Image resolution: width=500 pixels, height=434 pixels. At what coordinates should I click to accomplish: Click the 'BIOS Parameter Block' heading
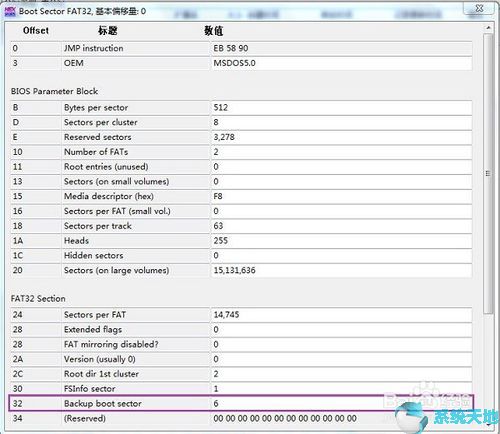click(x=54, y=91)
